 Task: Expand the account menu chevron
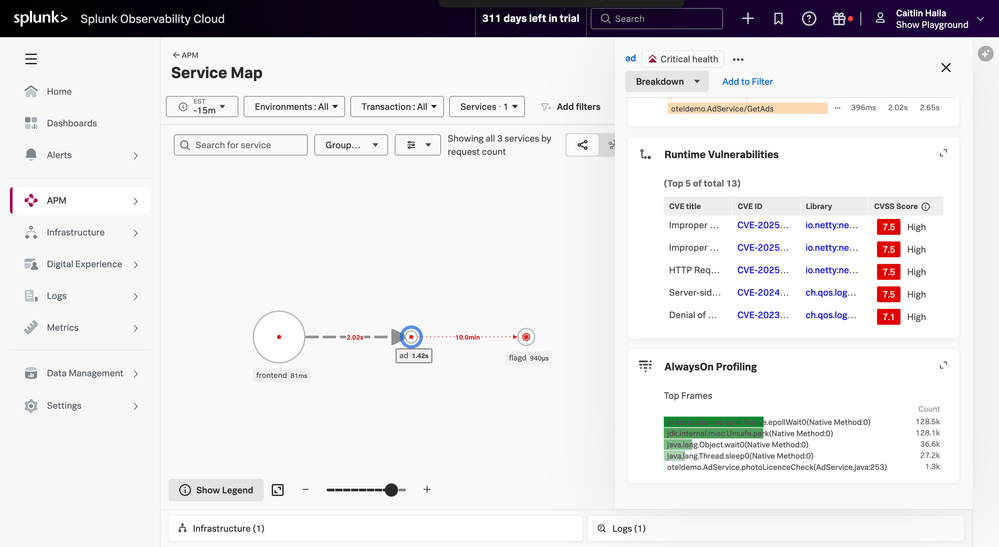tap(981, 19)
